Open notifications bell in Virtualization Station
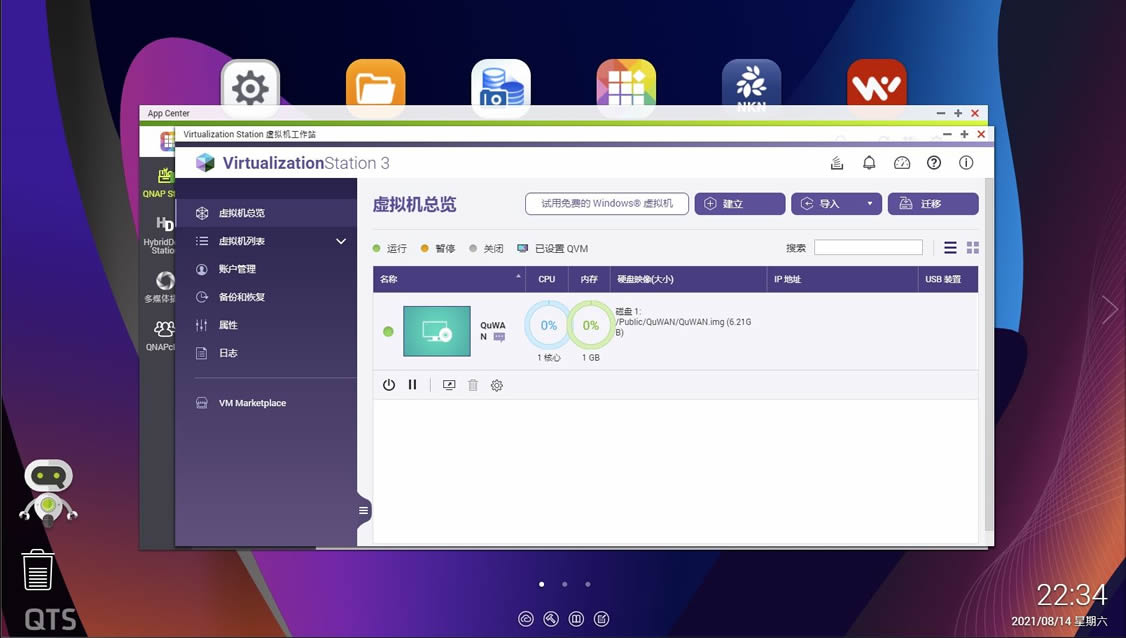The height and width of the screenshot is (638, 1126). coord(869,163)
